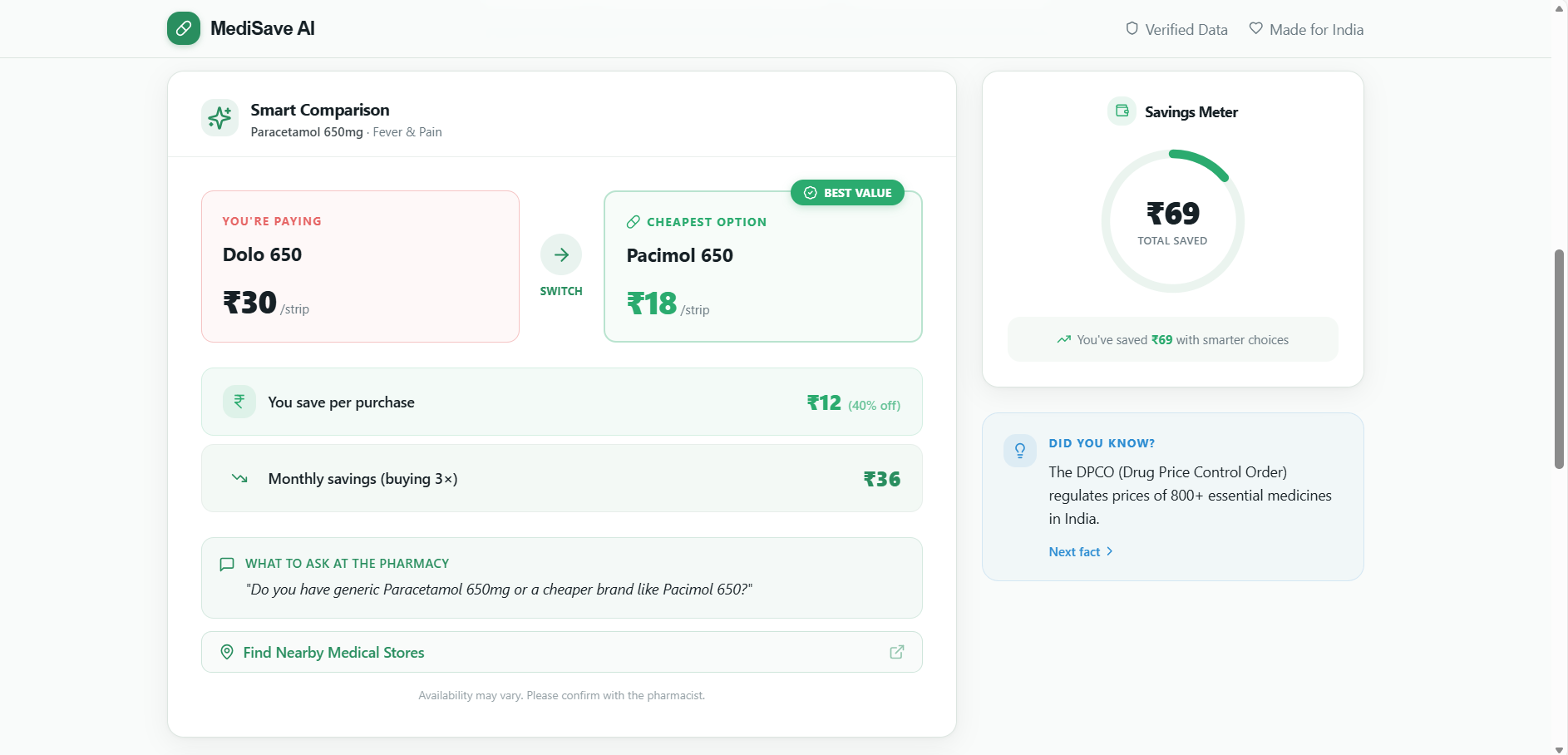
Task: Click the TOTAL SAVED caption
Action: coord(1172,241)
